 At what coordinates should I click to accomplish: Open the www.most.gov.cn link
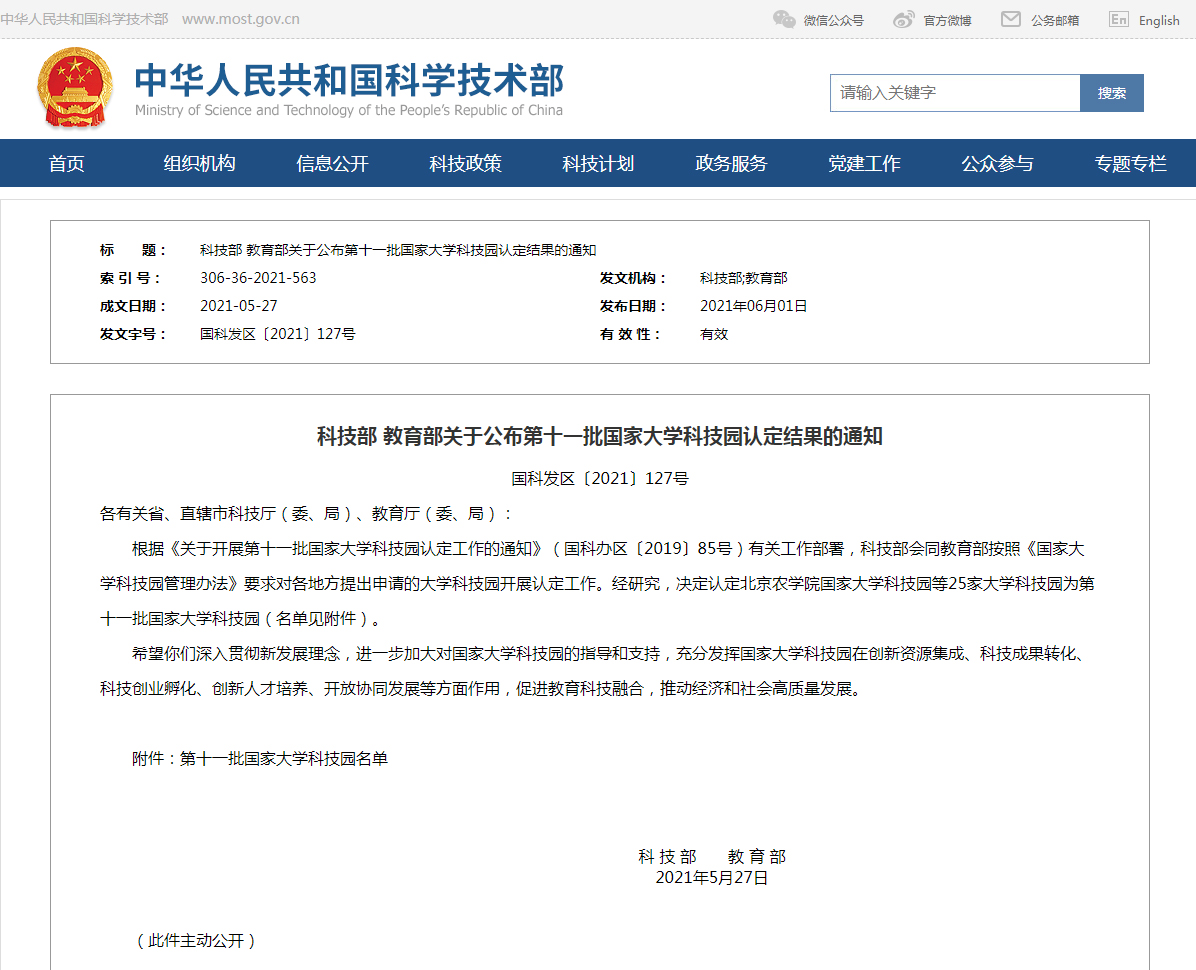point(240,20)
